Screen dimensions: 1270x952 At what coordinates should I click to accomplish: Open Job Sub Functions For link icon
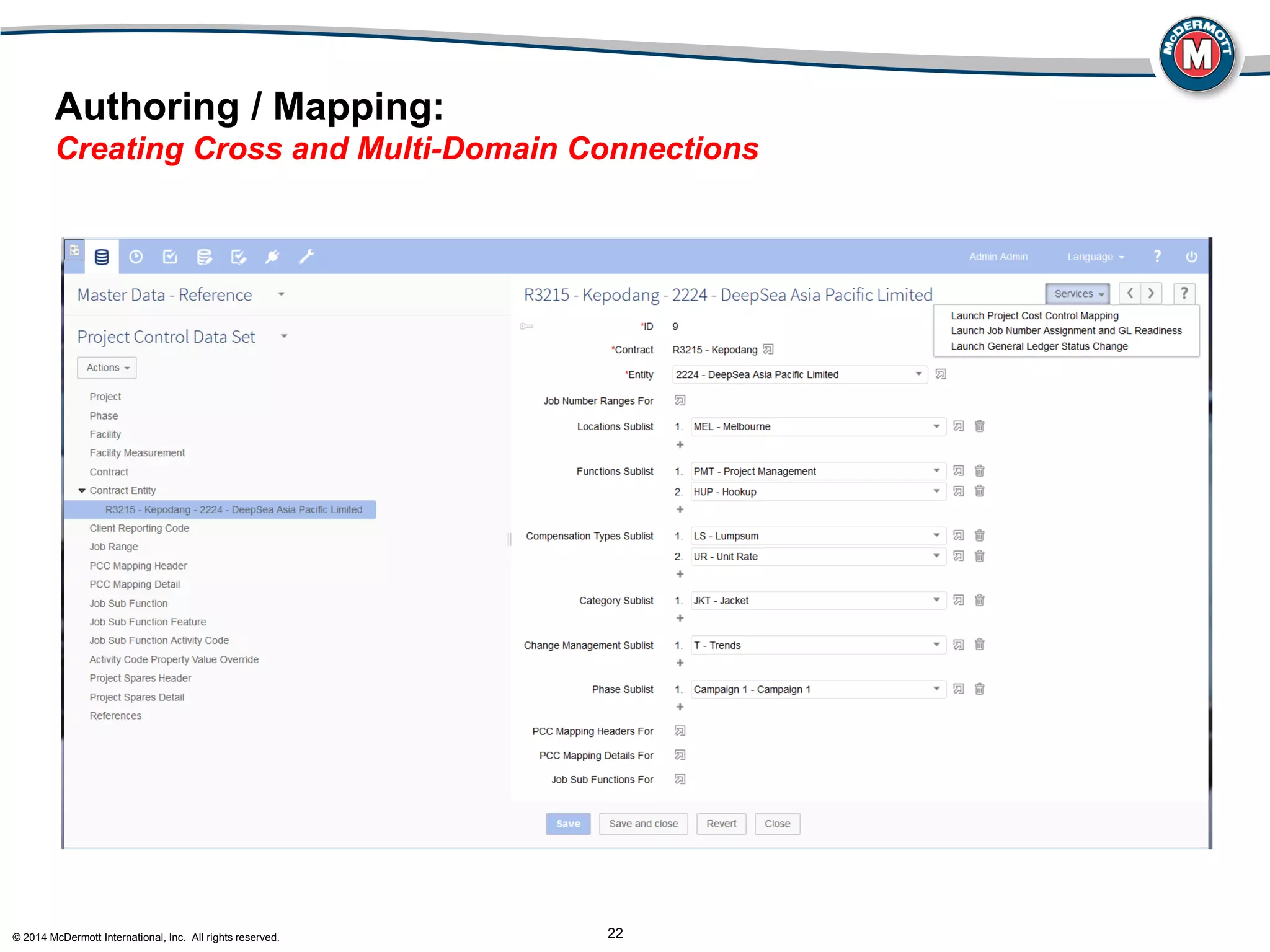coord(680,780)
